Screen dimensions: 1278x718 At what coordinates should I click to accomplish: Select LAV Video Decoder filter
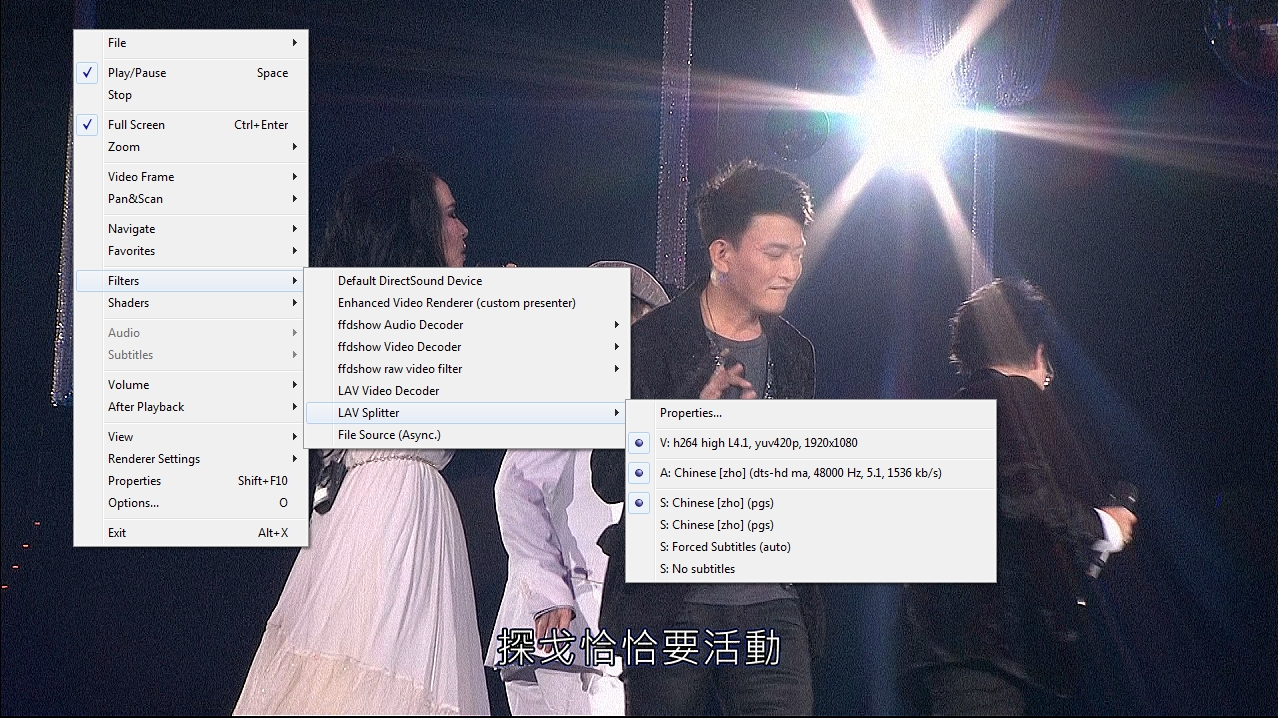pos(388,391)
